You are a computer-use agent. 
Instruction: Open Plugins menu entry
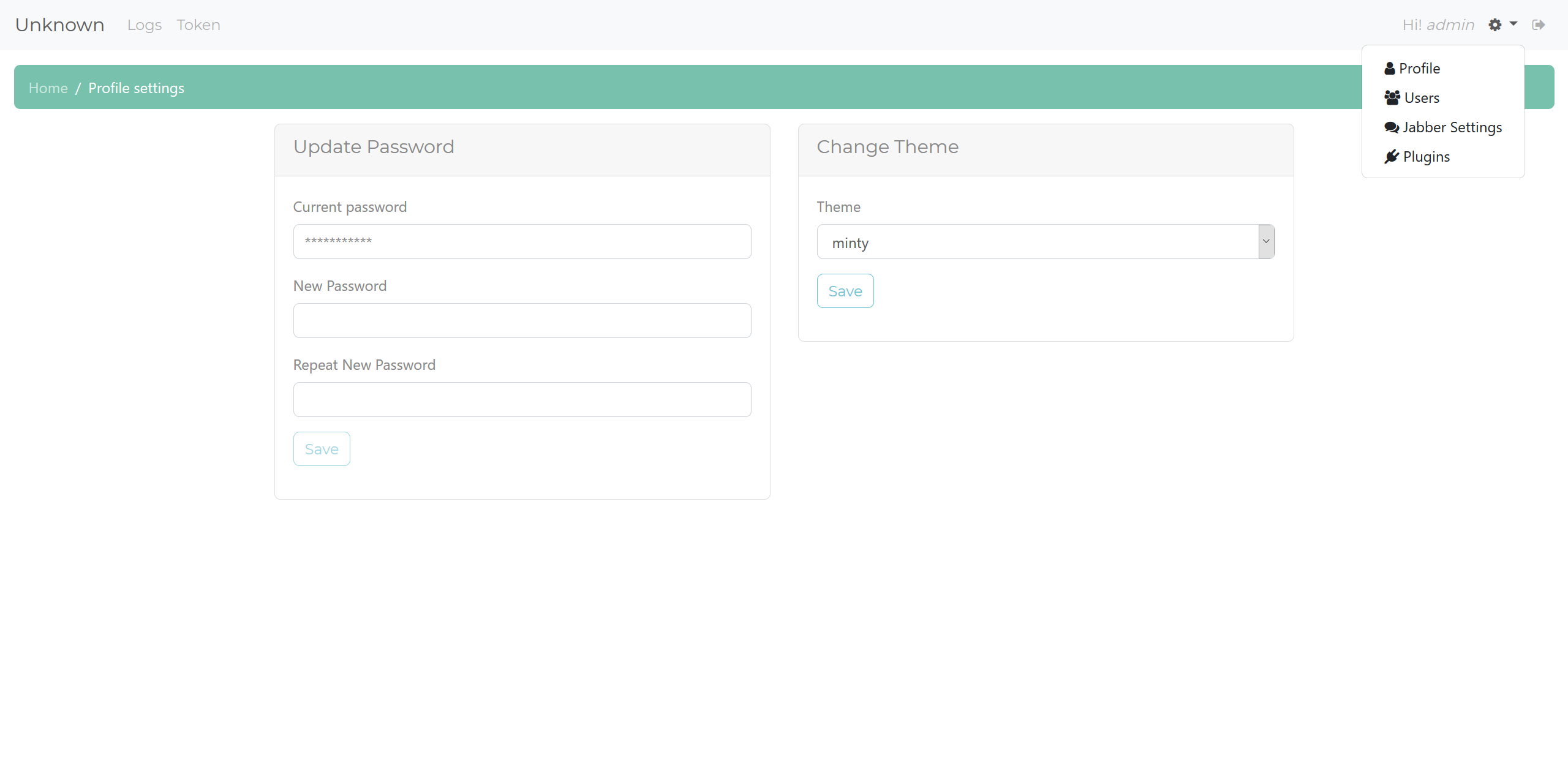pyautogui.click(x=1443, y=157)
